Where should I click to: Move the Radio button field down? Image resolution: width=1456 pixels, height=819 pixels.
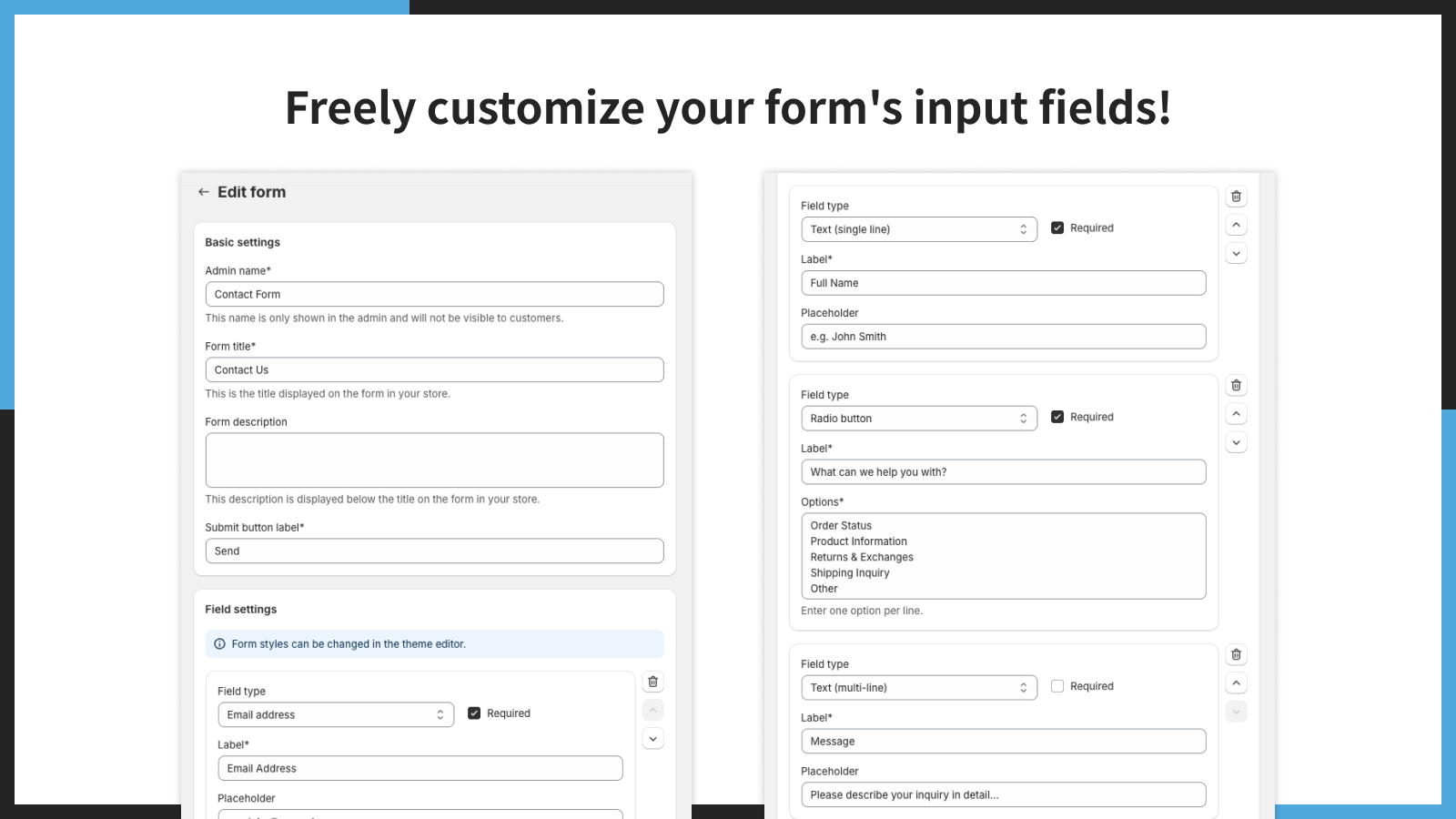(x=1236, y=442)
